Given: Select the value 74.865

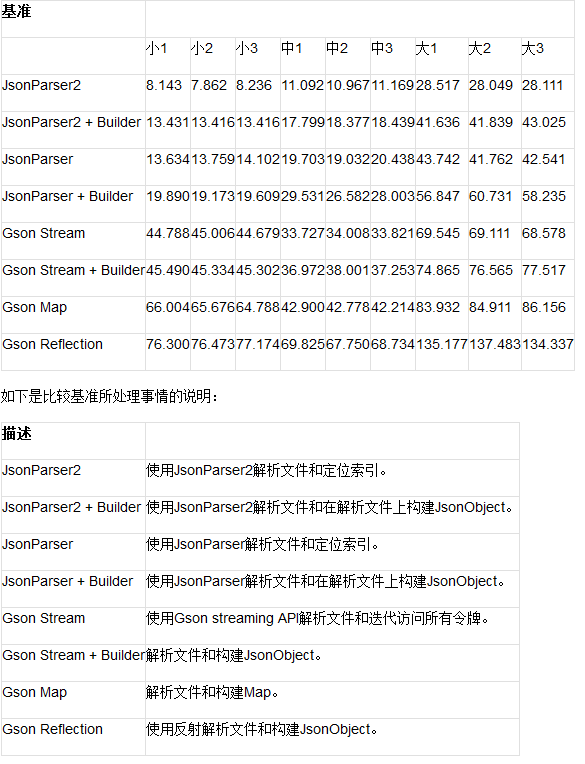Looking at the screenshot, I should [x=437, y=270].
